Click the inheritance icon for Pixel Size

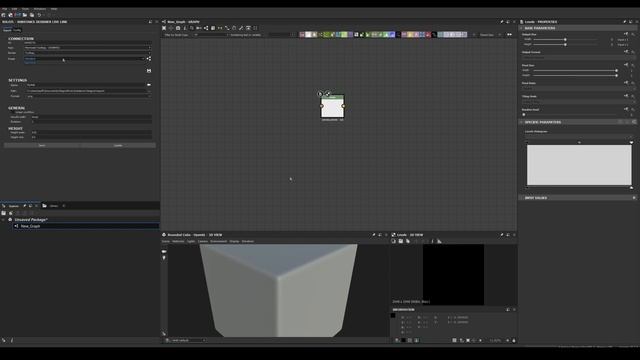tap(626, 65)
